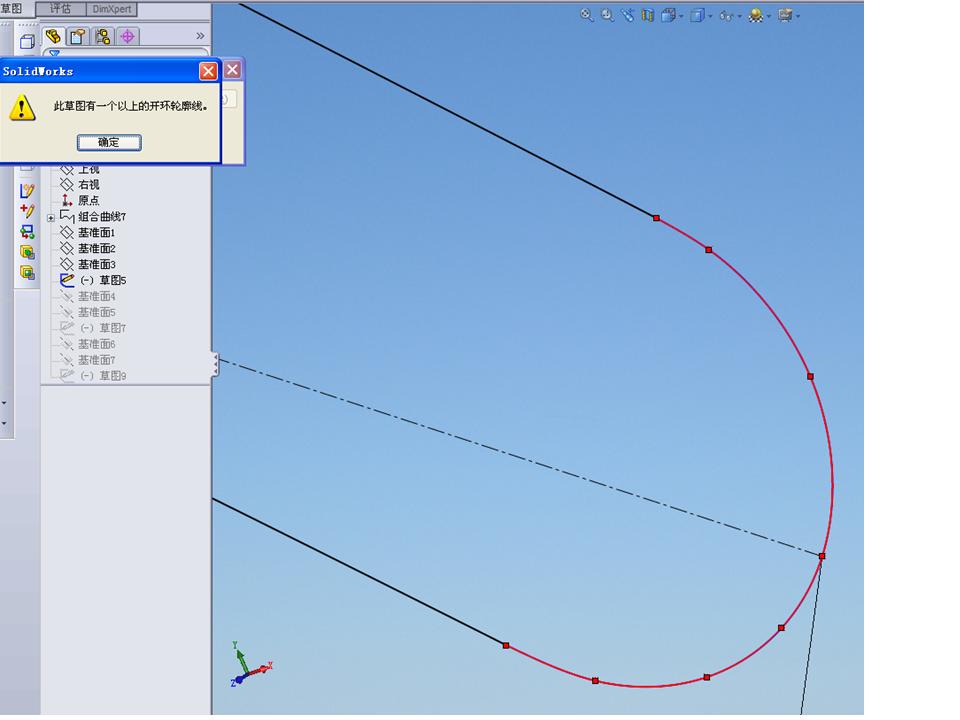Select suppressed (-) 草图9 in feature tree

click(x=103, y=375)
